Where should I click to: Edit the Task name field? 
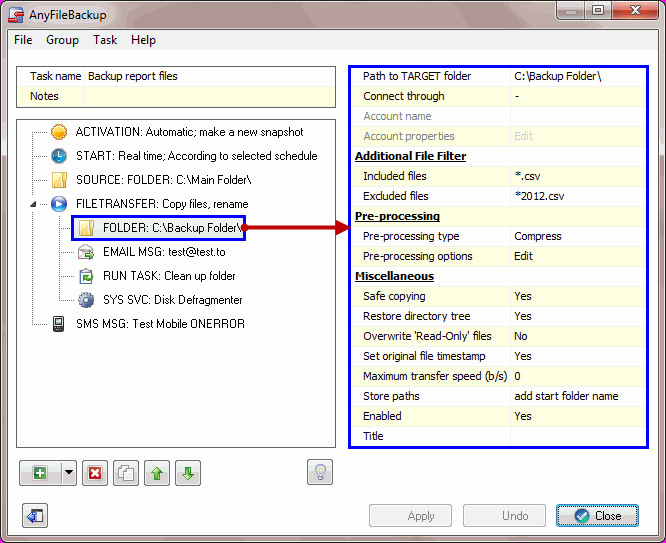[210, 76]
